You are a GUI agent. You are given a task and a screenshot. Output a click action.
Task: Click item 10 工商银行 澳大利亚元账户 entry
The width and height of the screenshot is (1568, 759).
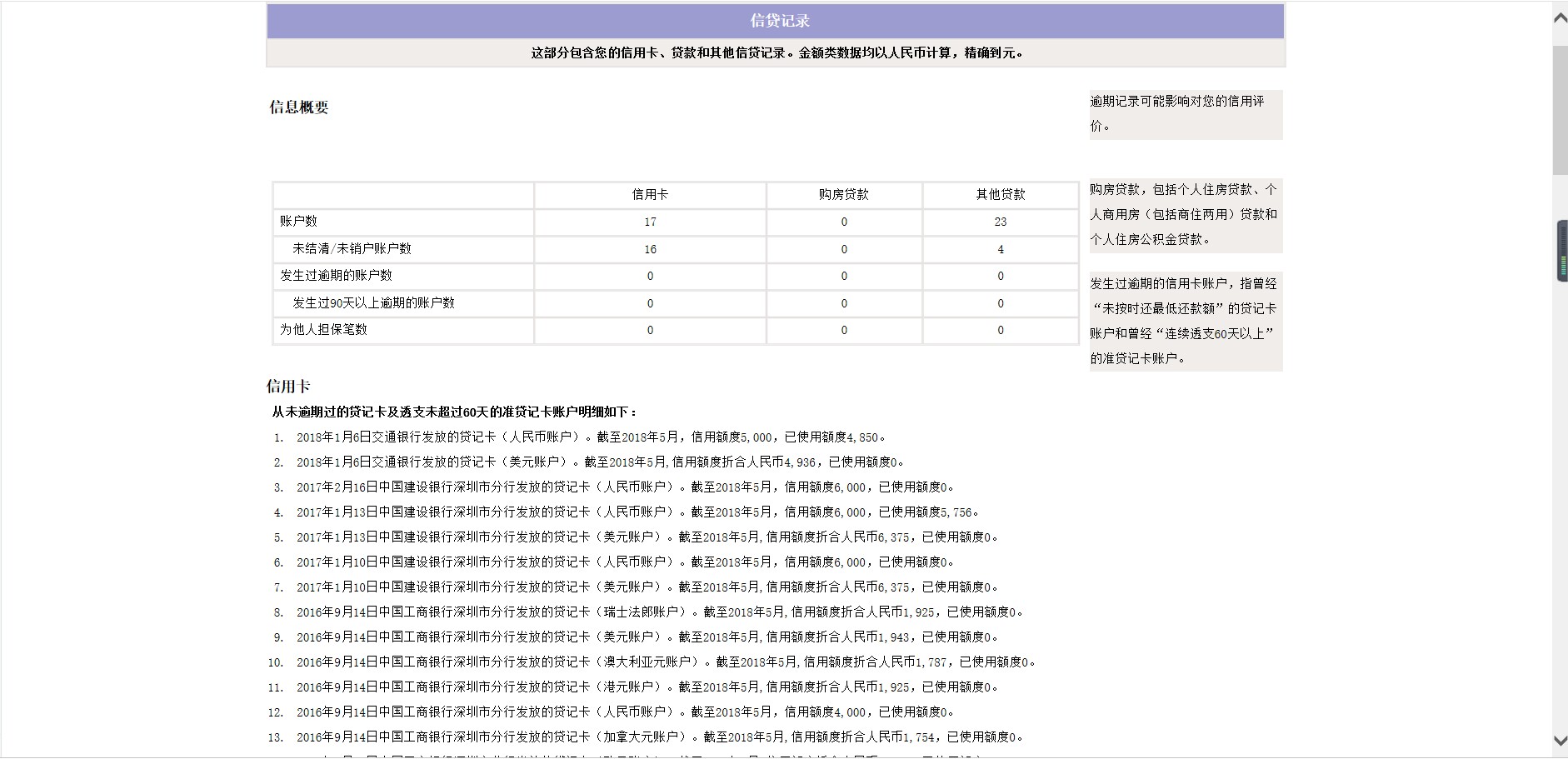pos(667,662)
